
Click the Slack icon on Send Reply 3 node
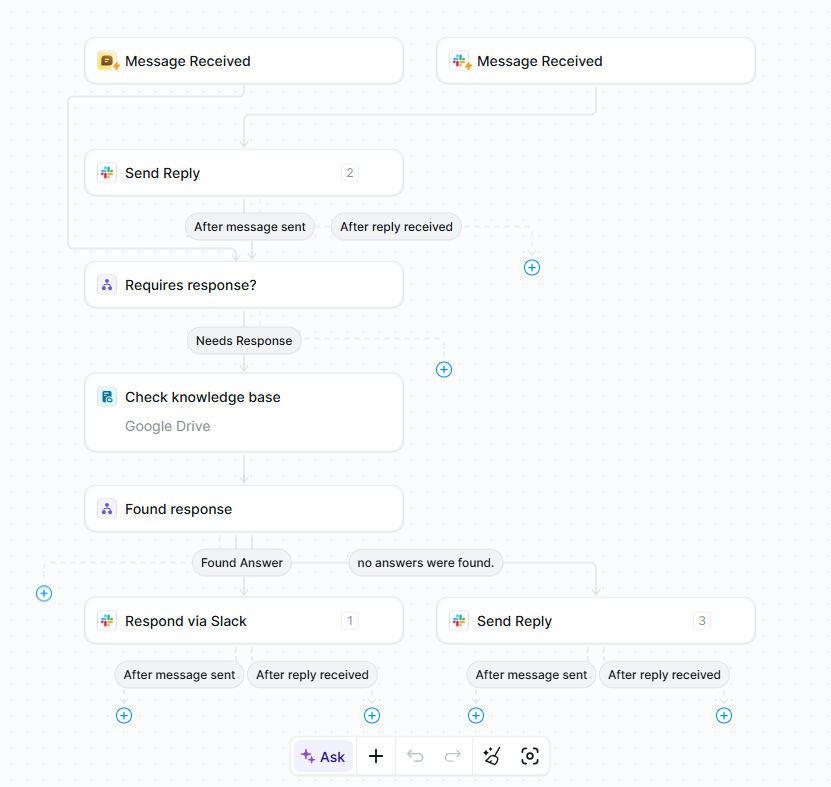(x=459, y=621)
